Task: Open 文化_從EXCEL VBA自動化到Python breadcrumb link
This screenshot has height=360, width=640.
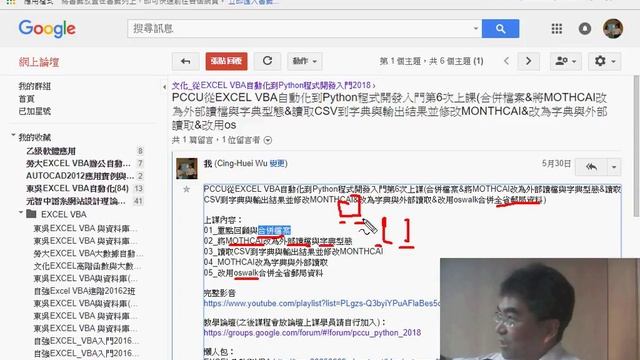Action: pos(273,85)
